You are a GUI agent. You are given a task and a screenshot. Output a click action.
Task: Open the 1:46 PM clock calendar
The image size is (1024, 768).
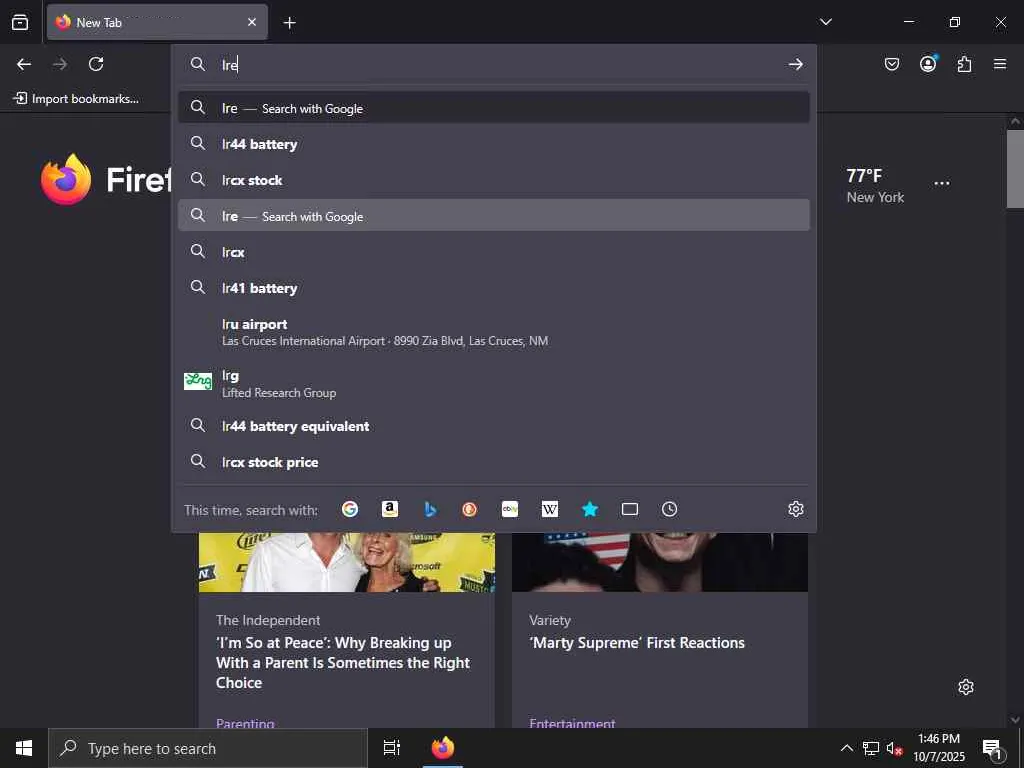click(x=938, y=748)
